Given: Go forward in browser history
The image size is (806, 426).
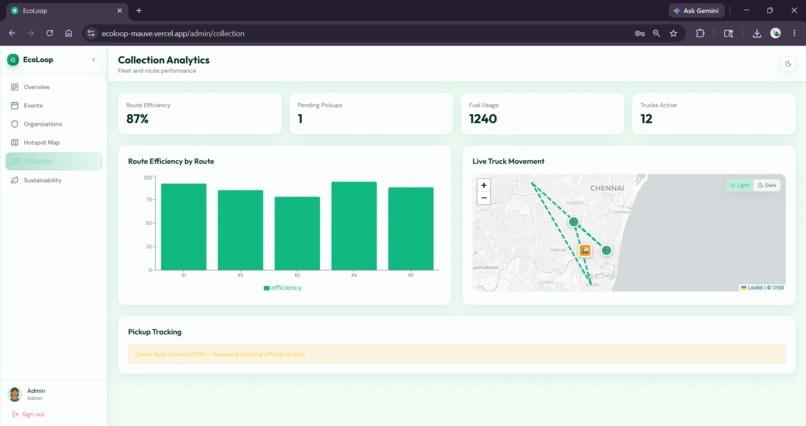Looking at the screenshot, I should [x=31, y=33].
